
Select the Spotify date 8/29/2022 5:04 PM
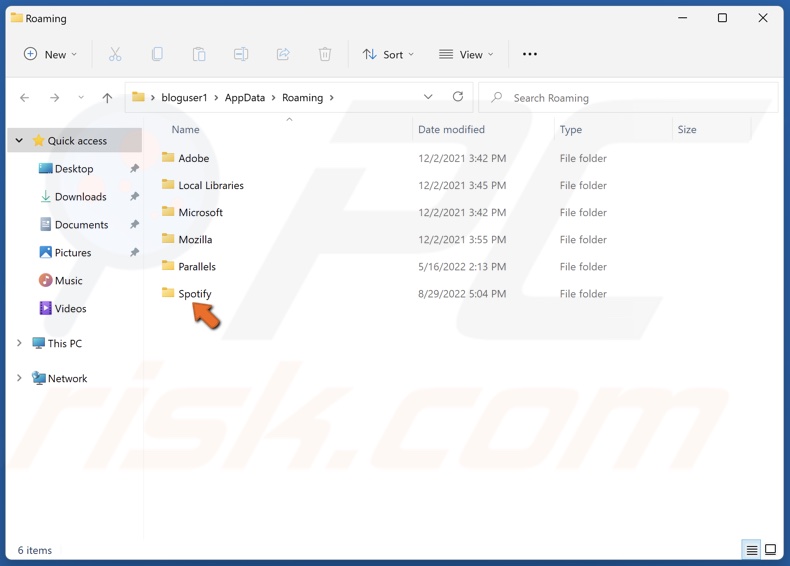click(x=462, y=293)
